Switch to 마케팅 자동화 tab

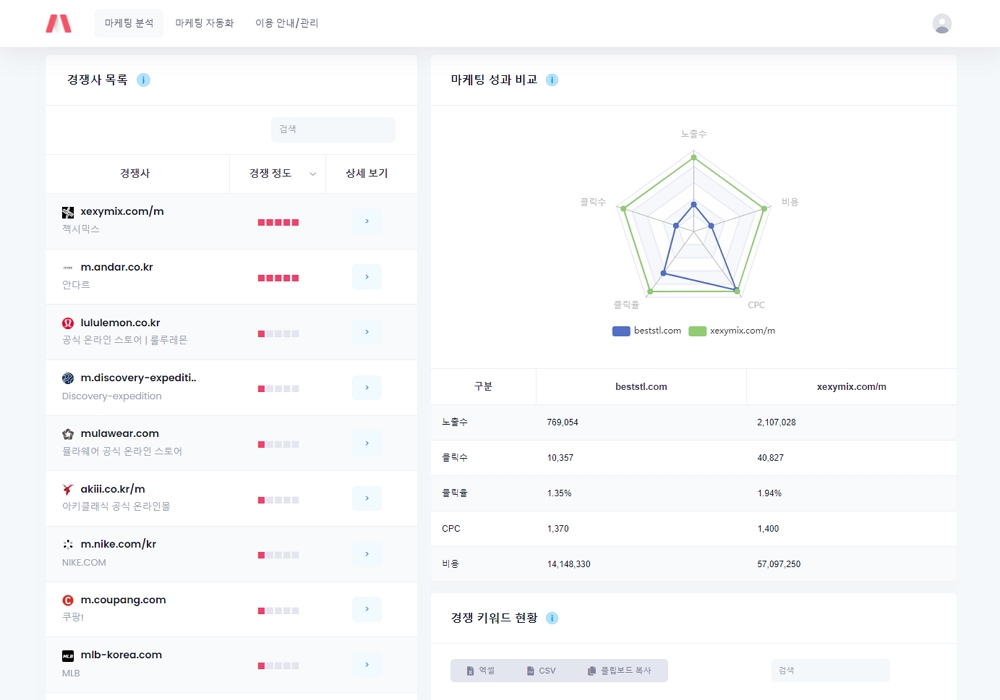(204, 23)
